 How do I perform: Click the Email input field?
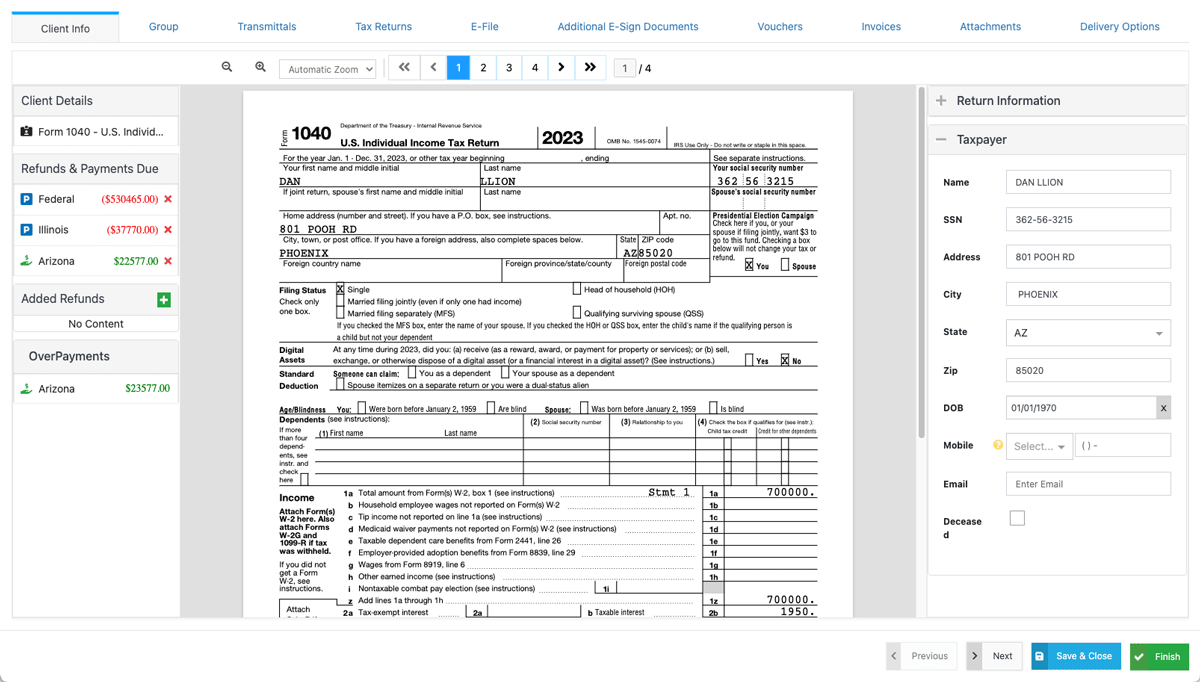point(1088,484)
